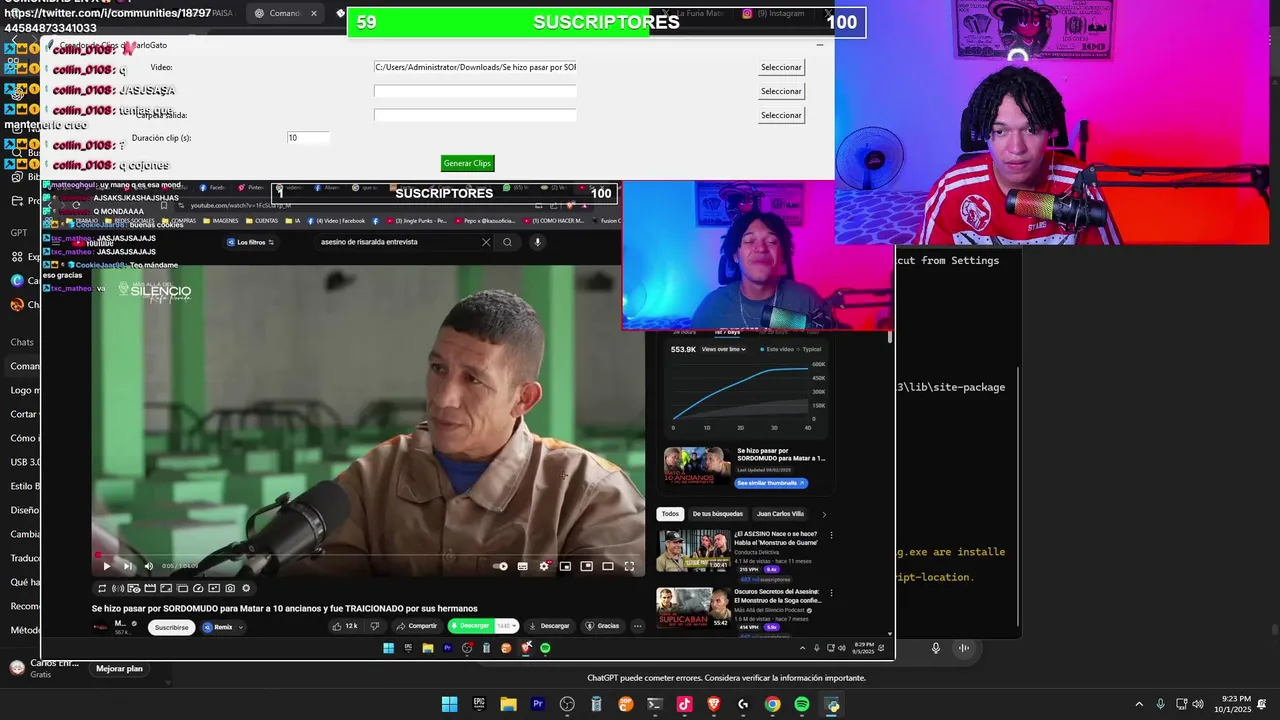Edit the Duración clip value field
This screenshot has width=1280, height=720.
click(x=308, y=138)
